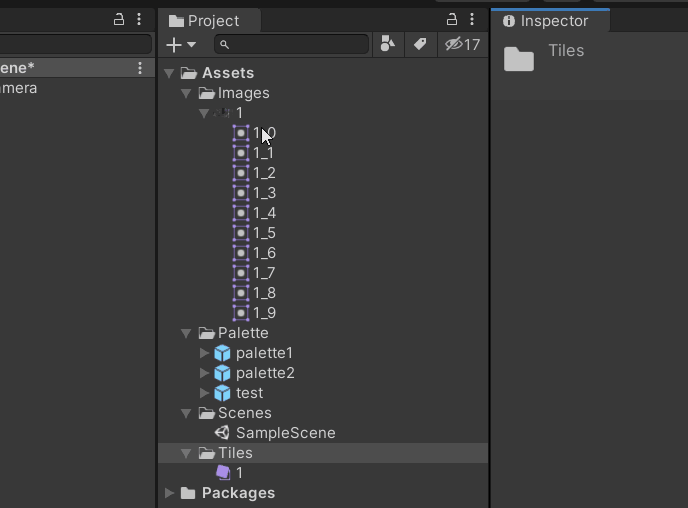Select the 1_5 sprite icon
This screenshot has width=688, height=508.
pyautogui.click(x=241, y=233)
